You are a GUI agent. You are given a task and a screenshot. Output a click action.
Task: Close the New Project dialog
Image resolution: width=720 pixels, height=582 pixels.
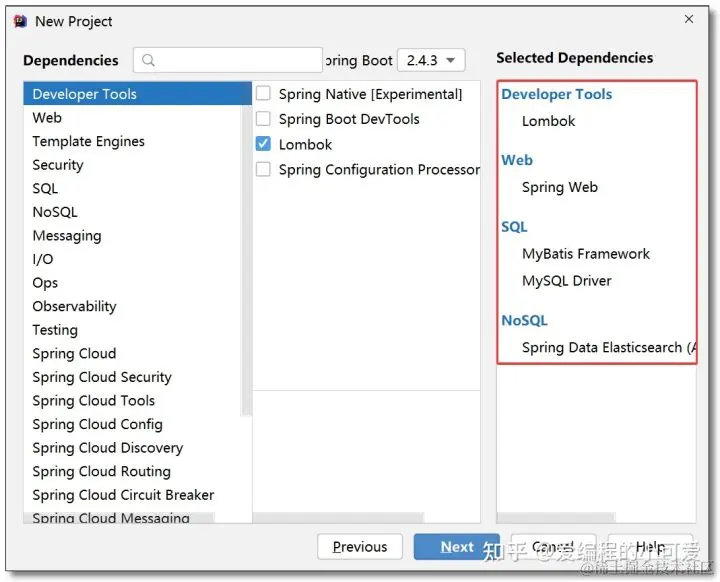689,19
